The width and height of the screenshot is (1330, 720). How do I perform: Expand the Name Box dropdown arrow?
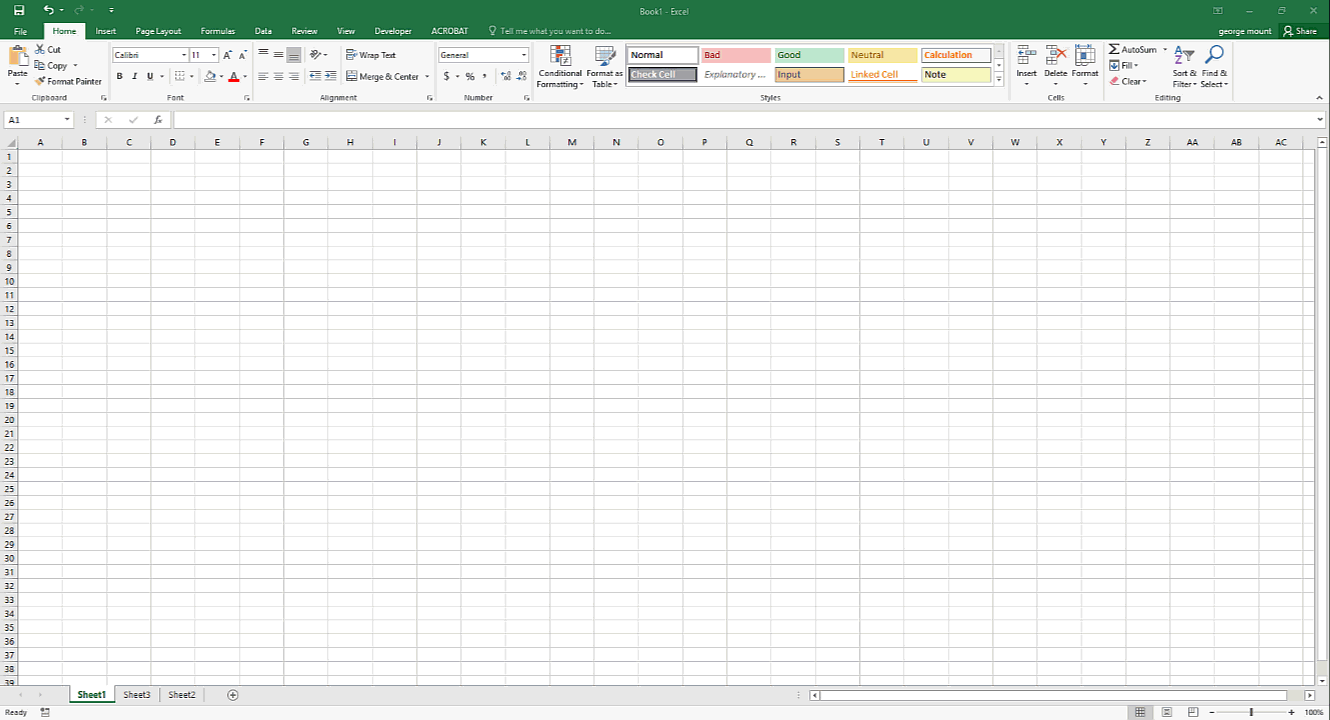[67, 120]
